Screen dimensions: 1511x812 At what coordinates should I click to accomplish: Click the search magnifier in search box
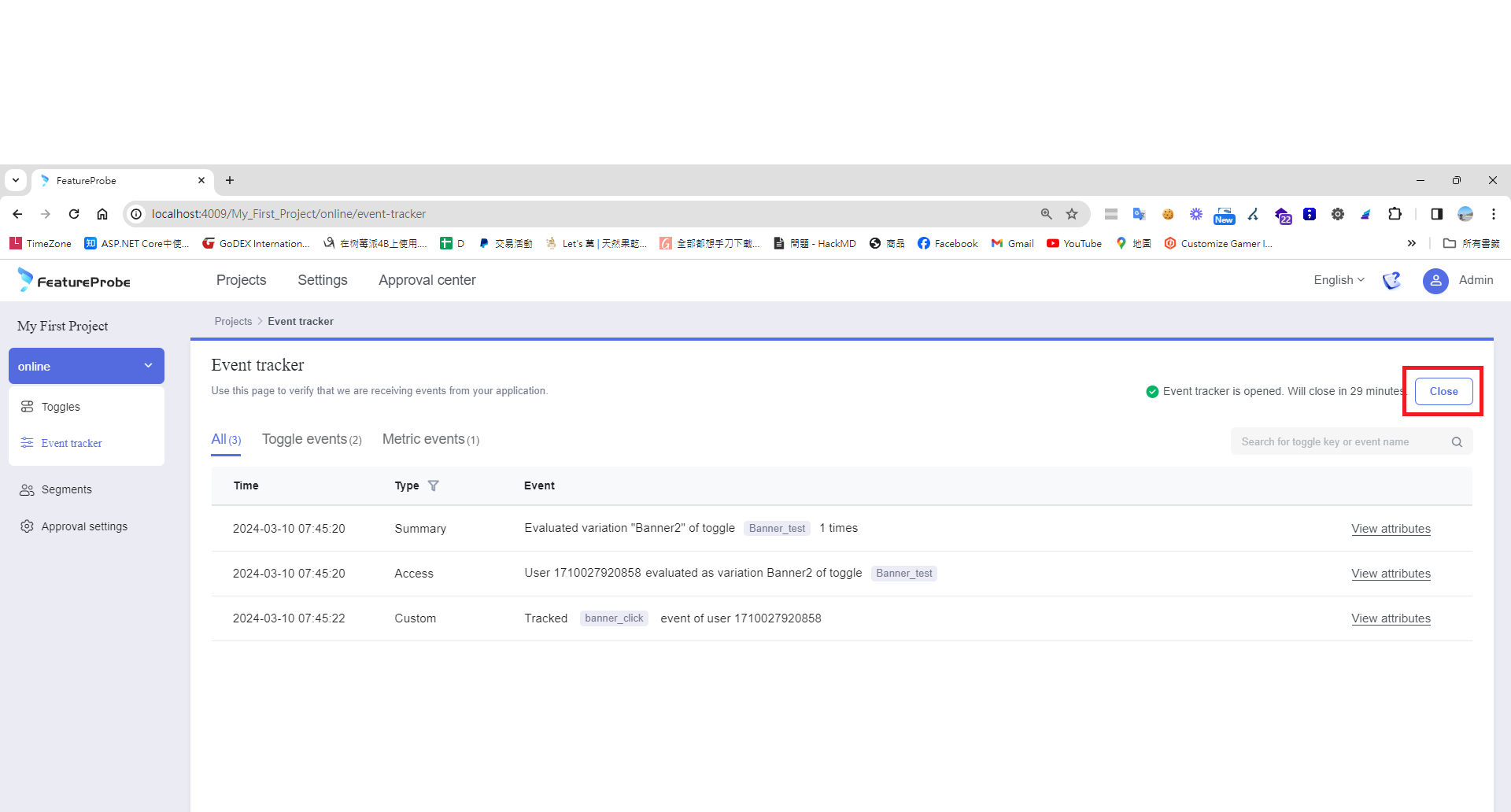click(1457, 441)
